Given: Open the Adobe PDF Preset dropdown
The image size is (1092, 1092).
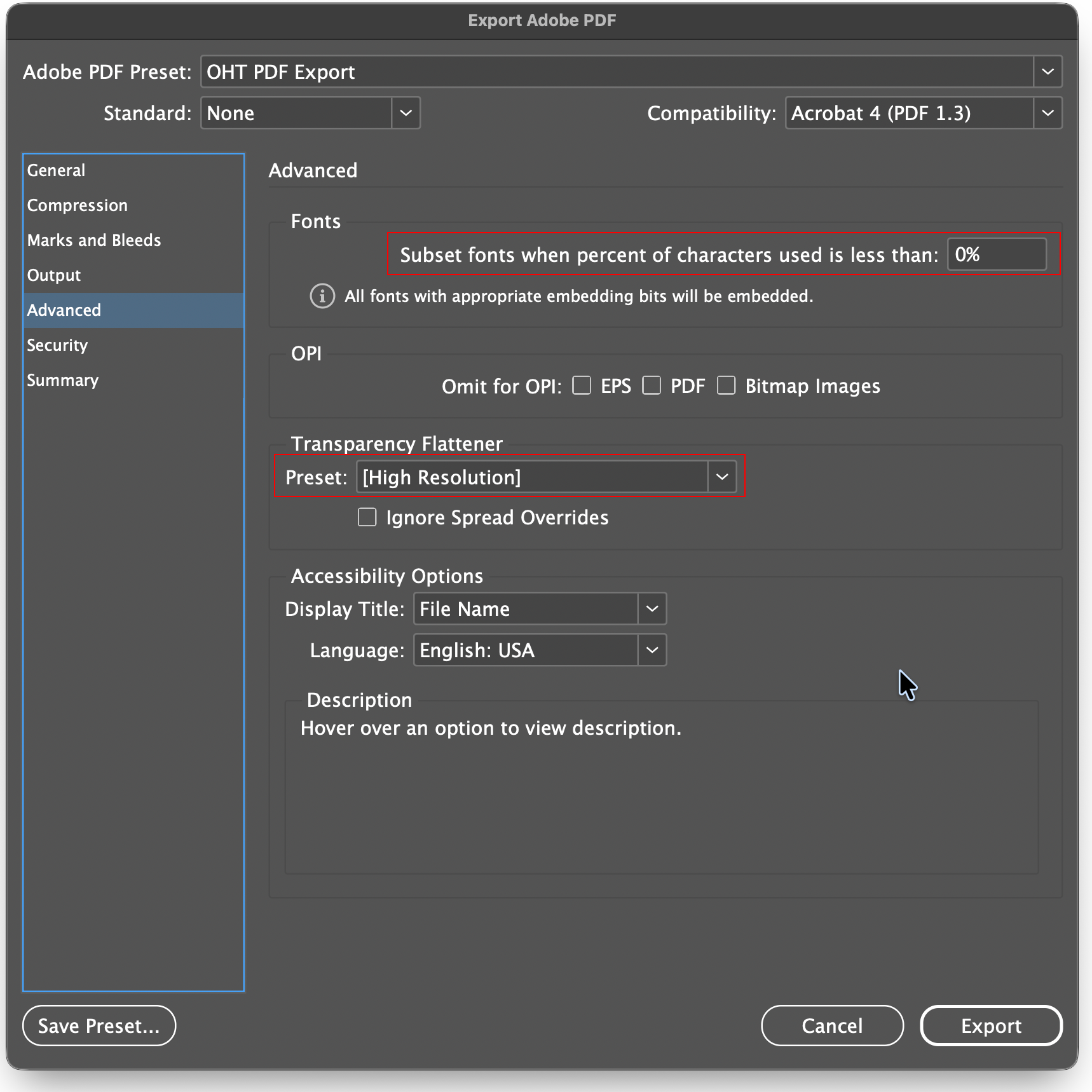Looking at the screenshot, I should [1048, 72].
